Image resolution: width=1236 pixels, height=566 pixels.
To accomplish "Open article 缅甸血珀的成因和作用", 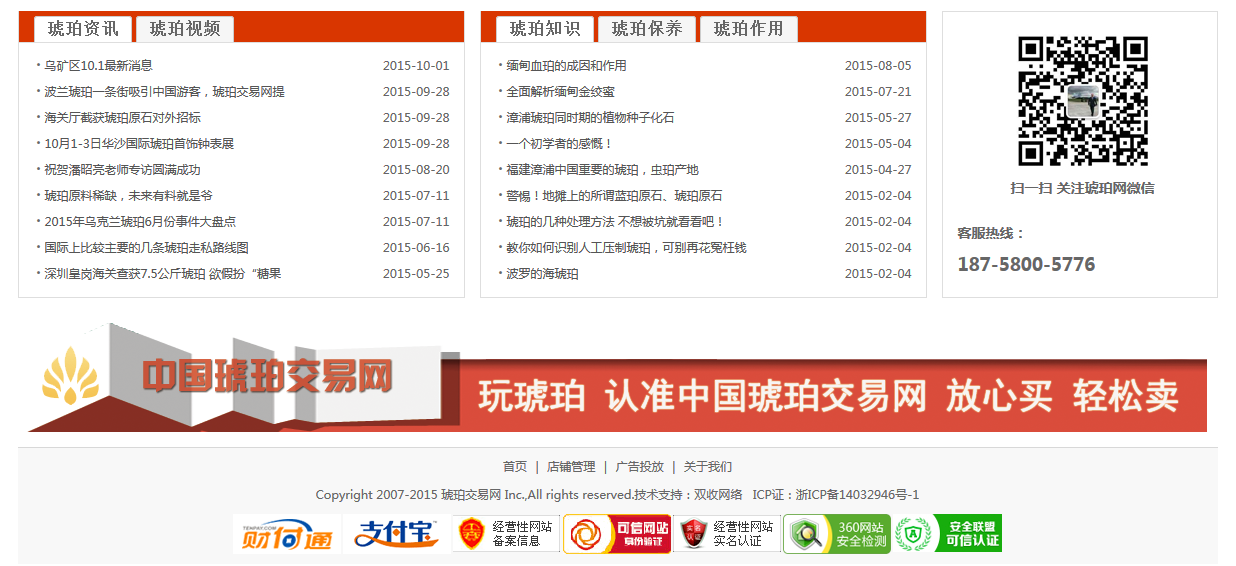I will pos(566,66).
